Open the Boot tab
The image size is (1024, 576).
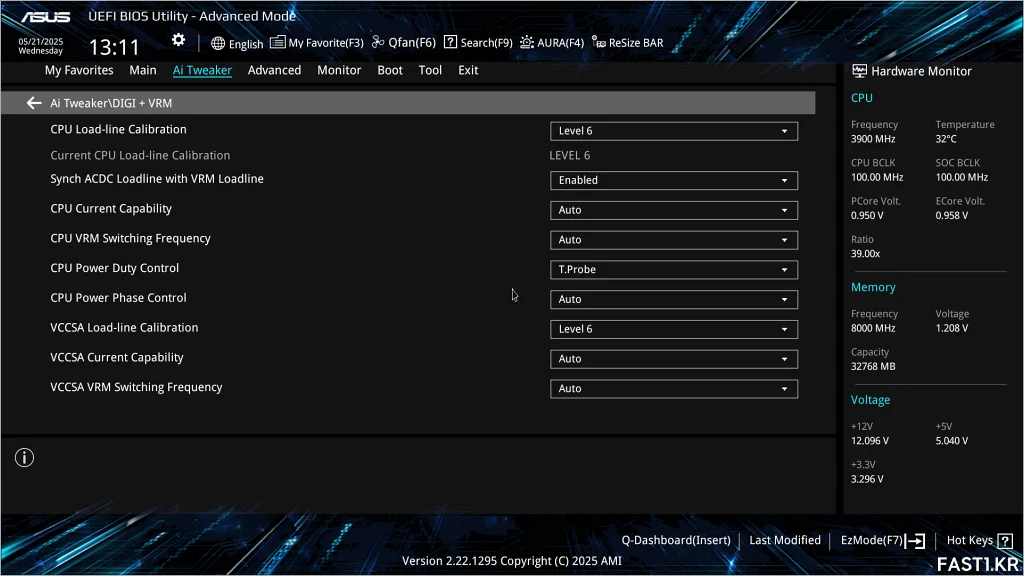pyautogui.click(x=390, y=71)
